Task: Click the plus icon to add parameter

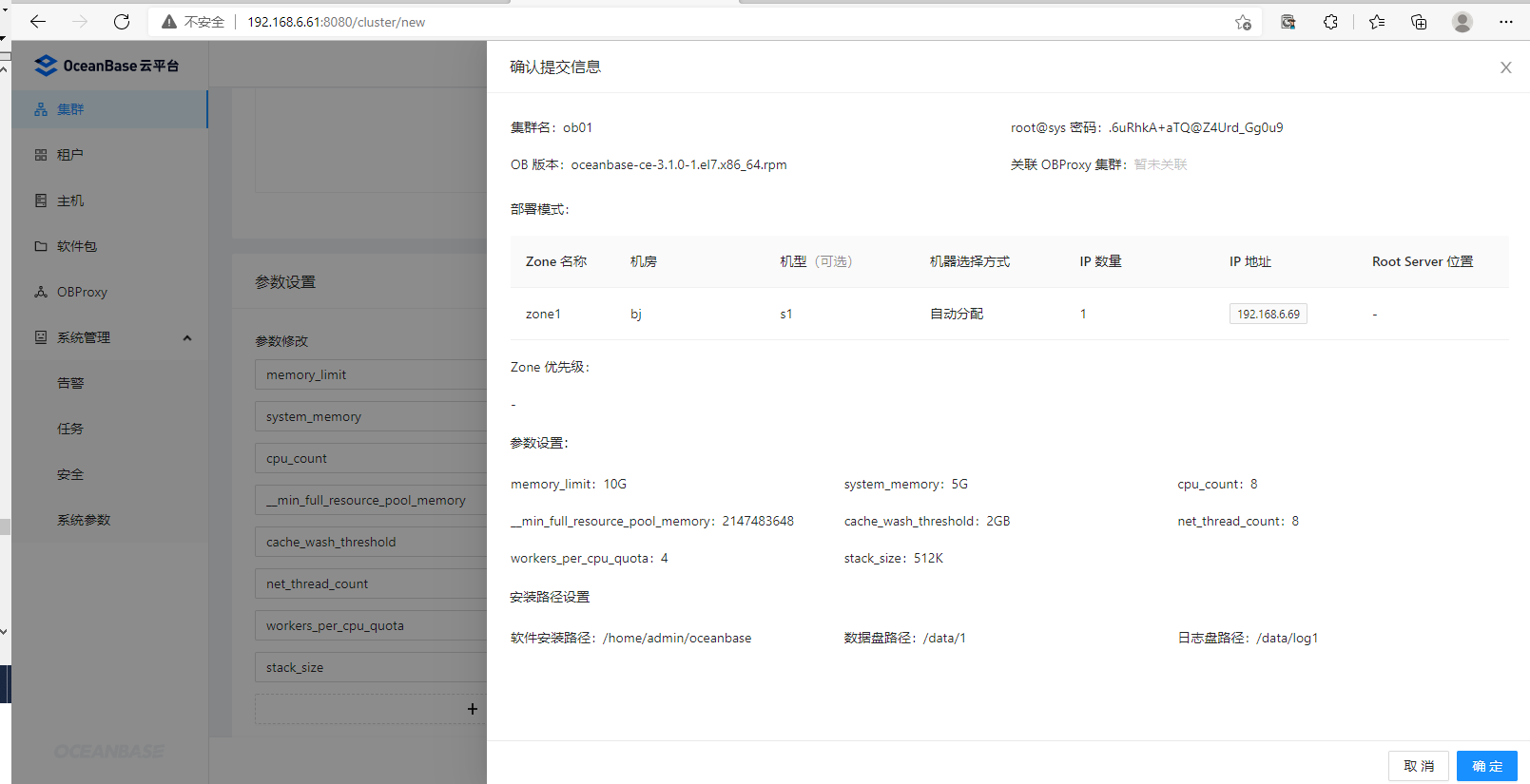Action: coord(473,709)
